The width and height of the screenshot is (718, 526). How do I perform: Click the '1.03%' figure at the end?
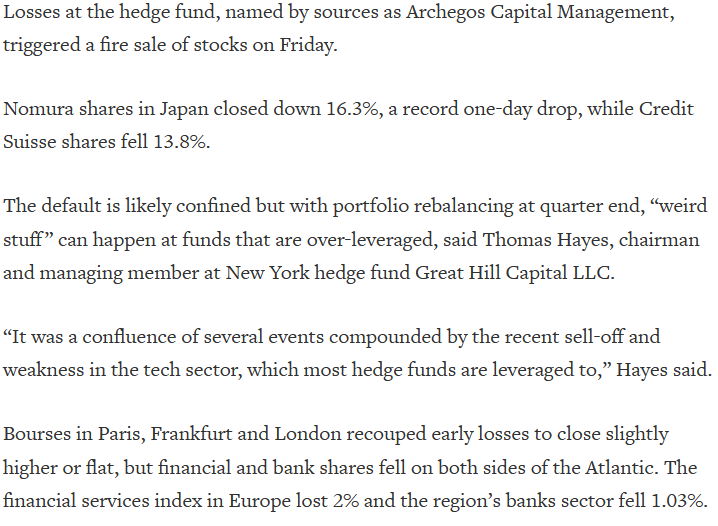(x=677, y=501)
